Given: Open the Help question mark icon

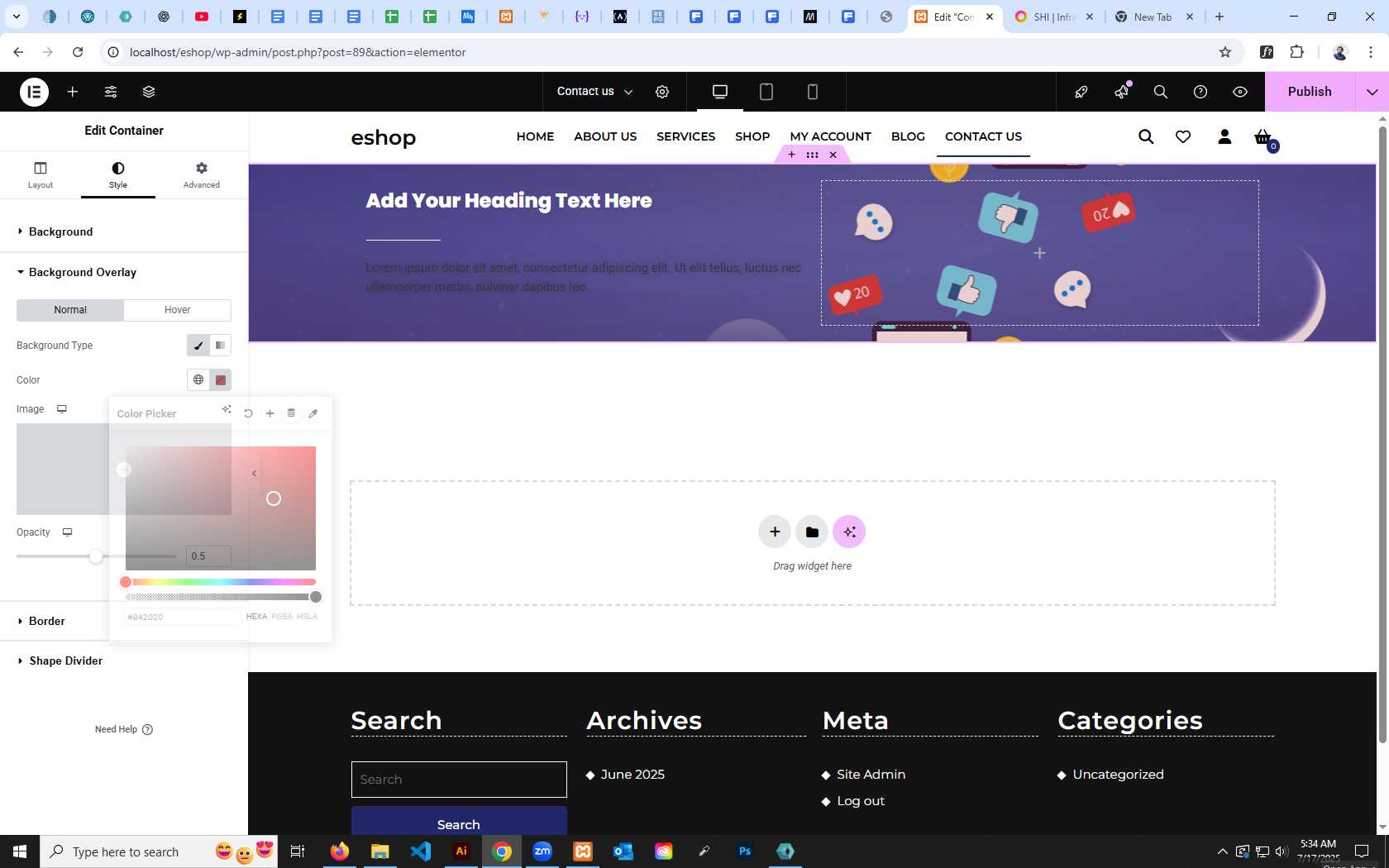Looking at the screenshot, I should click(1200, 92).
